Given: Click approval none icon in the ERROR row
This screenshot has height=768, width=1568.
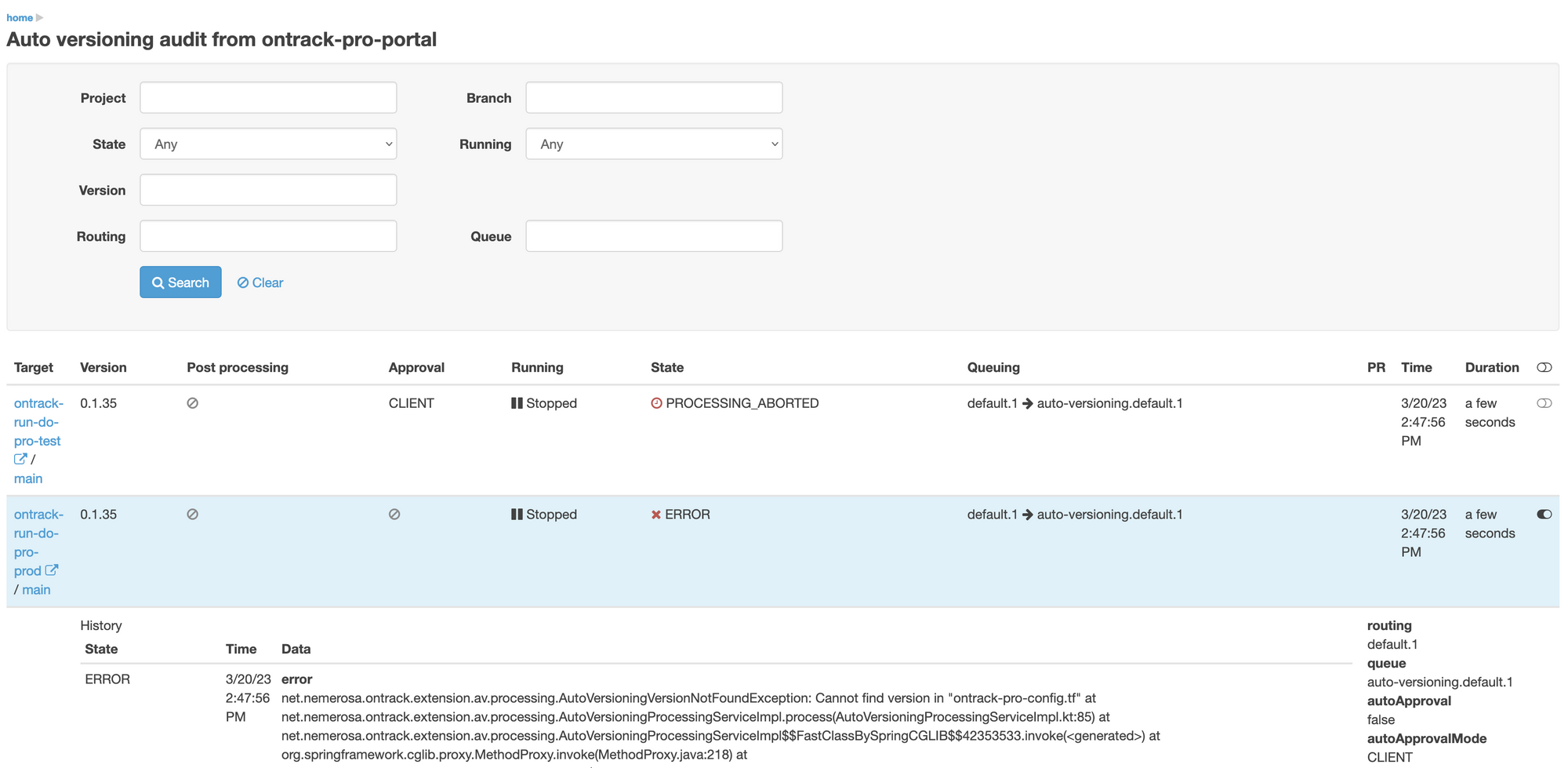Looking at the screenshot, I should coord(394,515).
